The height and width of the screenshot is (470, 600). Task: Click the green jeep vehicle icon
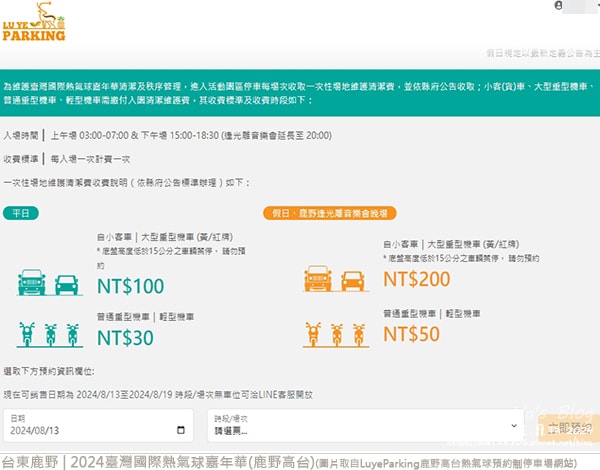pos(32,282)
